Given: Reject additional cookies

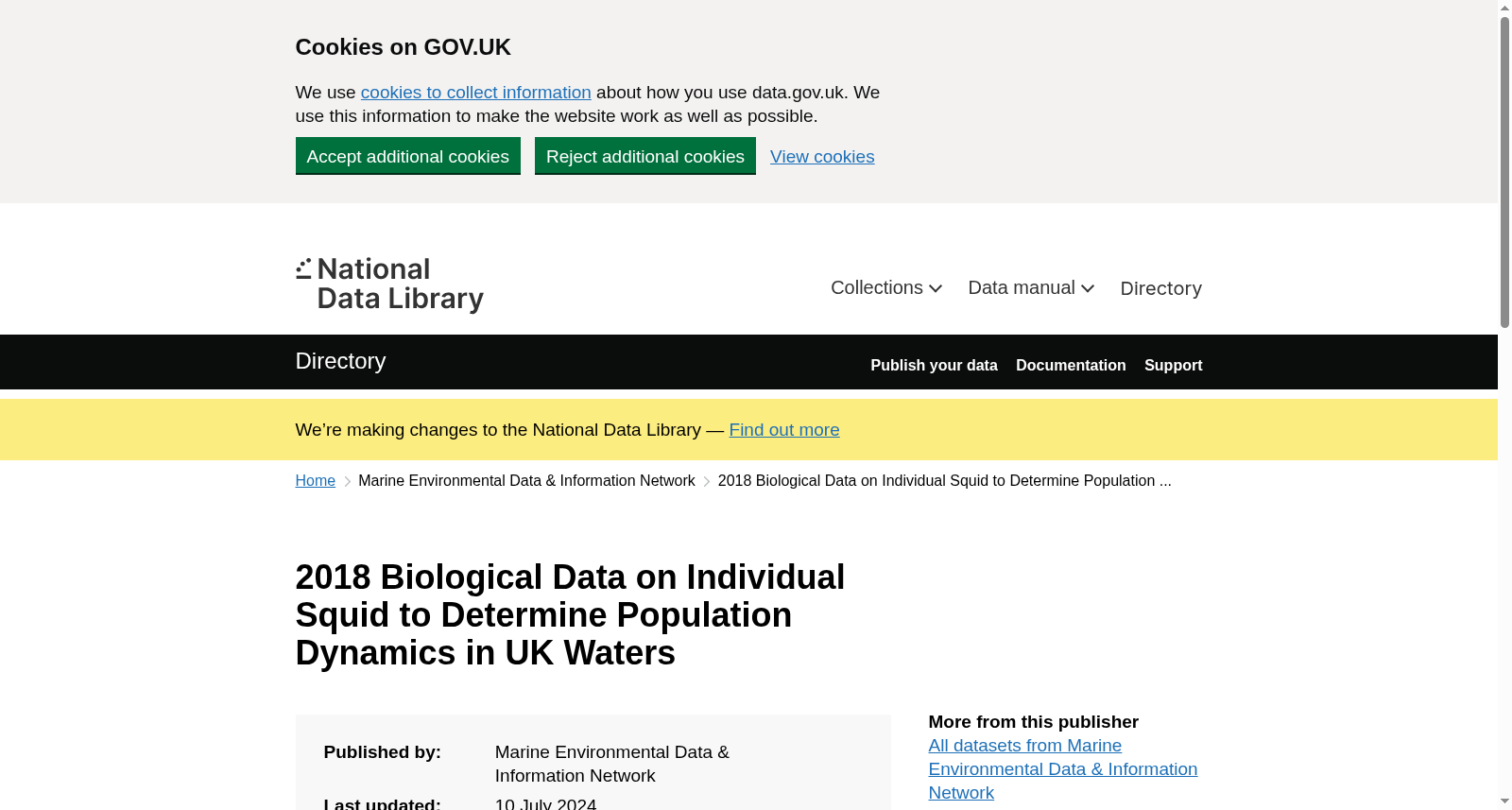Looking at the screenshot, I should (x=645, y=156).
